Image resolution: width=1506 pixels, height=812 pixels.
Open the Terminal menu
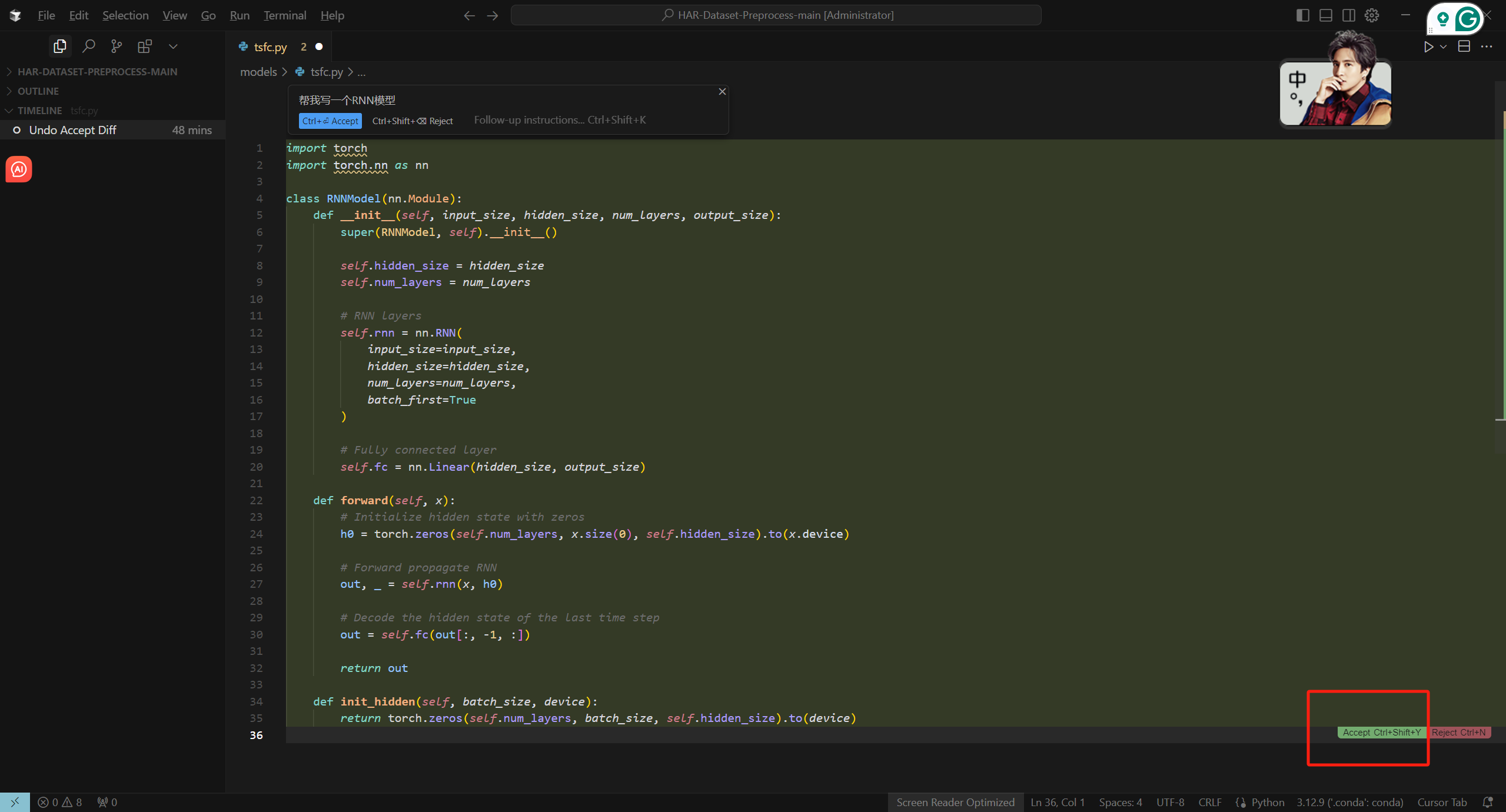click(x=285, y=15)
